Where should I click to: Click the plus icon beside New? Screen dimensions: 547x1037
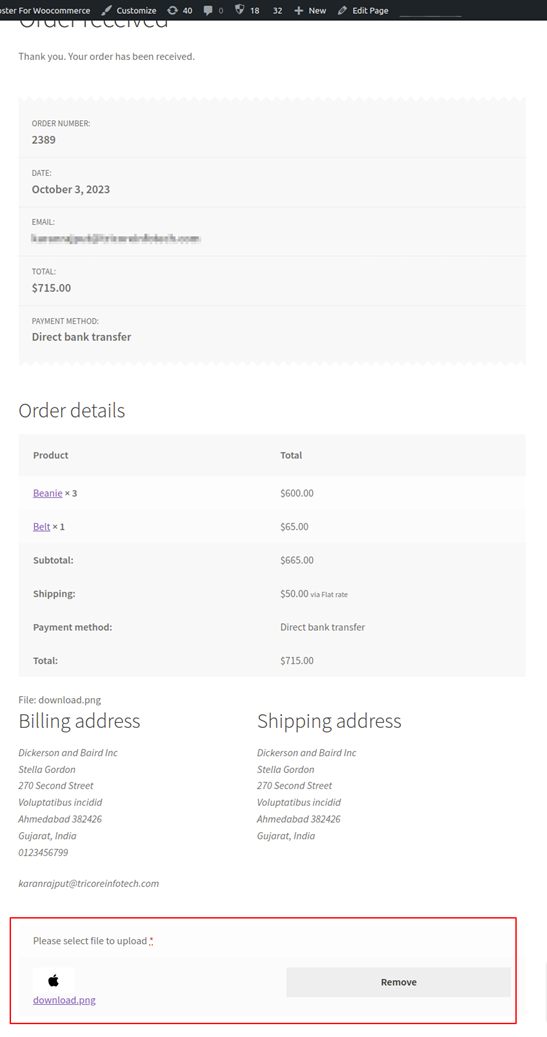pyautogui.click(x=298, y=11)
